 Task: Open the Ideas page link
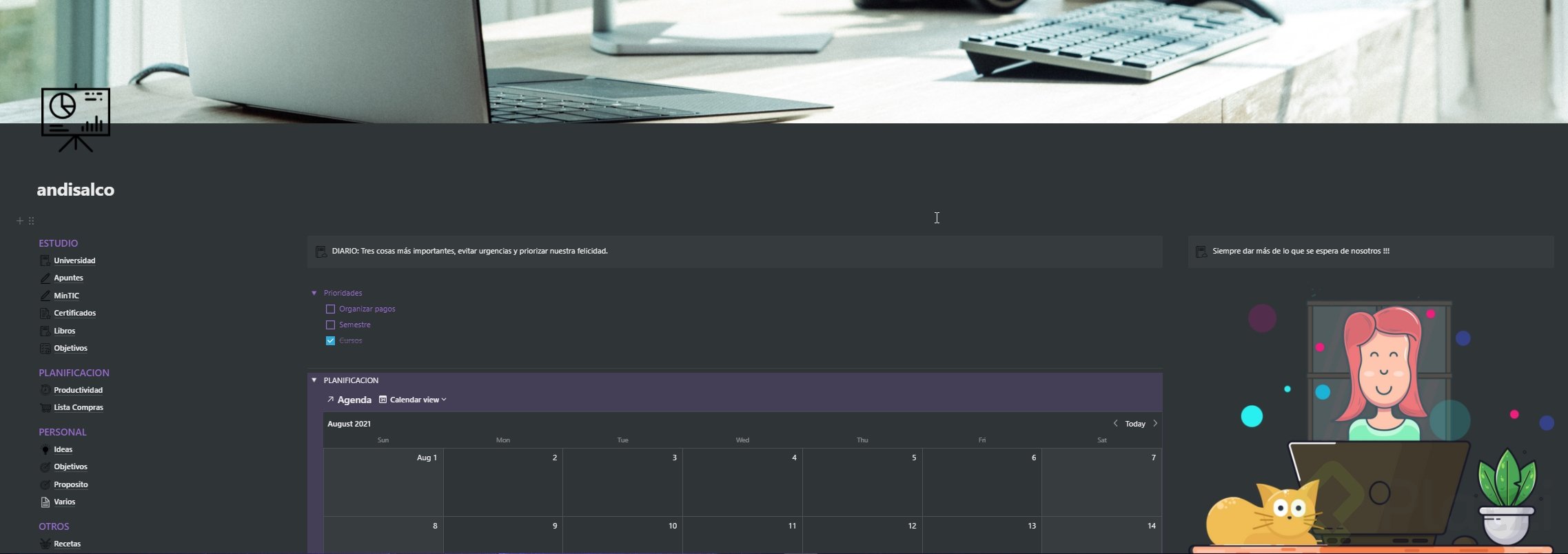[x=63, y=450]
